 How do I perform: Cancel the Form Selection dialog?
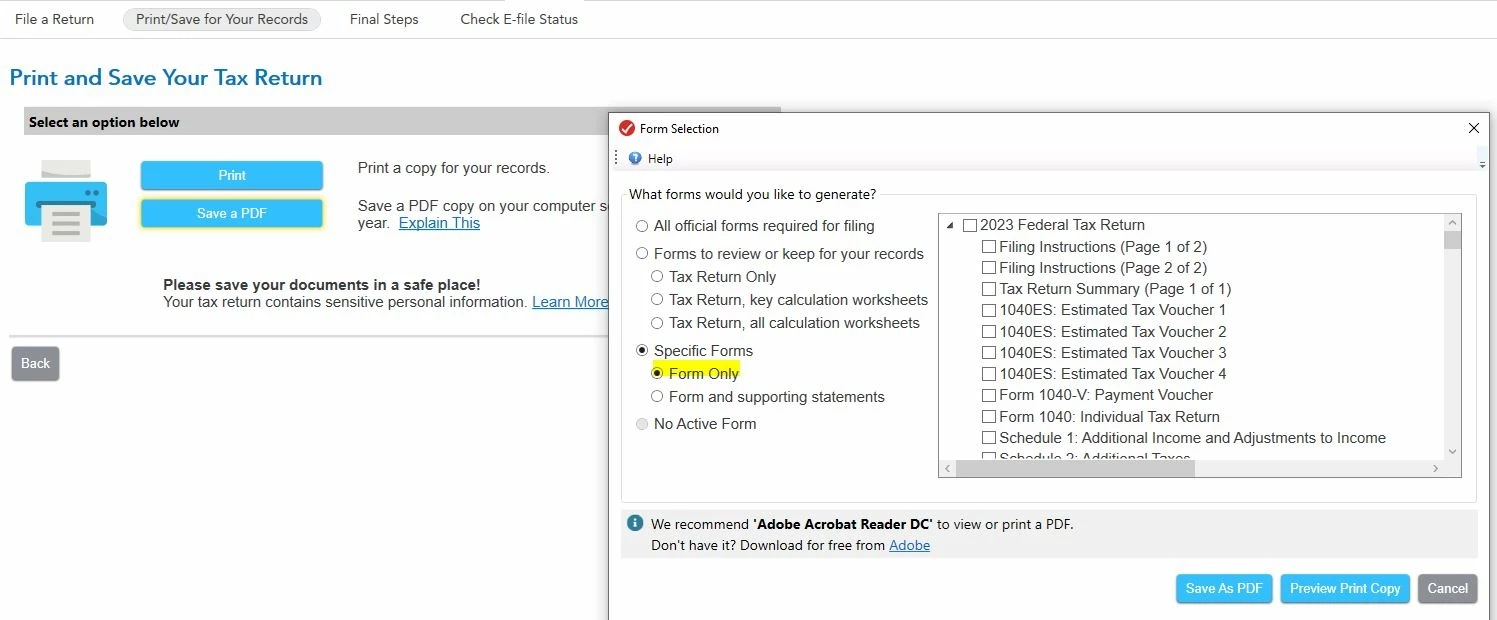coord(1447,589)
